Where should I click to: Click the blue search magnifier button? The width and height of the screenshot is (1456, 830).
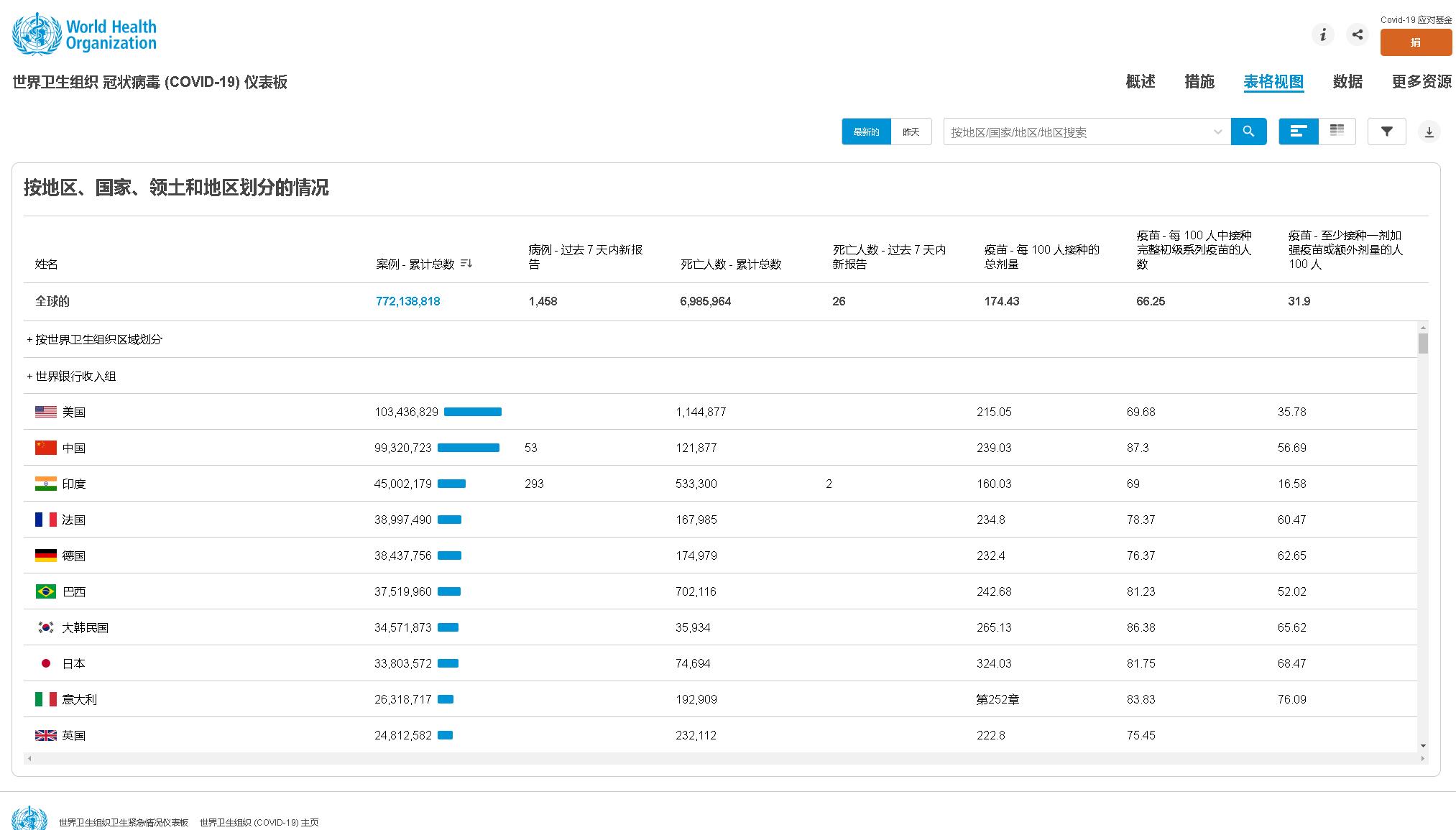pos(1248,132)
